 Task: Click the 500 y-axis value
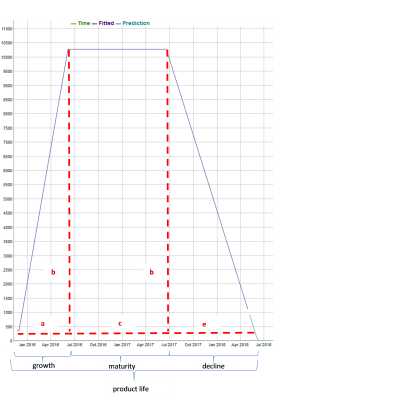(x=9, y=327)
